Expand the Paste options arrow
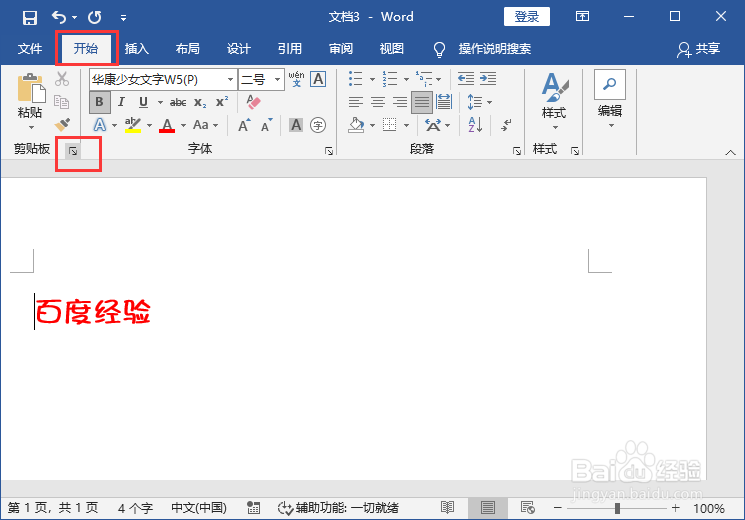Image resolution: width=745 pixels, height=520 pixels. (31, 127)
